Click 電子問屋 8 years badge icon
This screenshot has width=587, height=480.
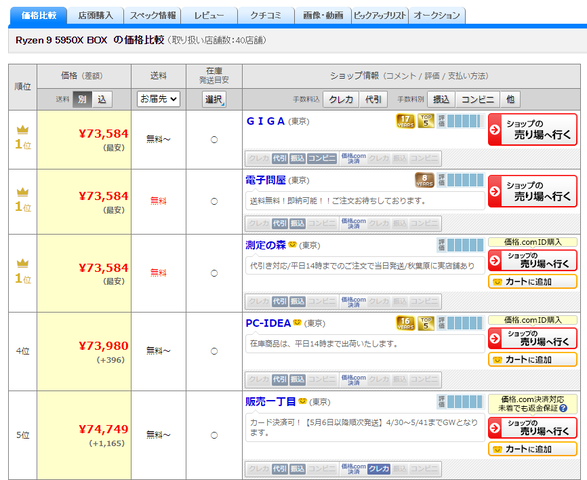425,180
